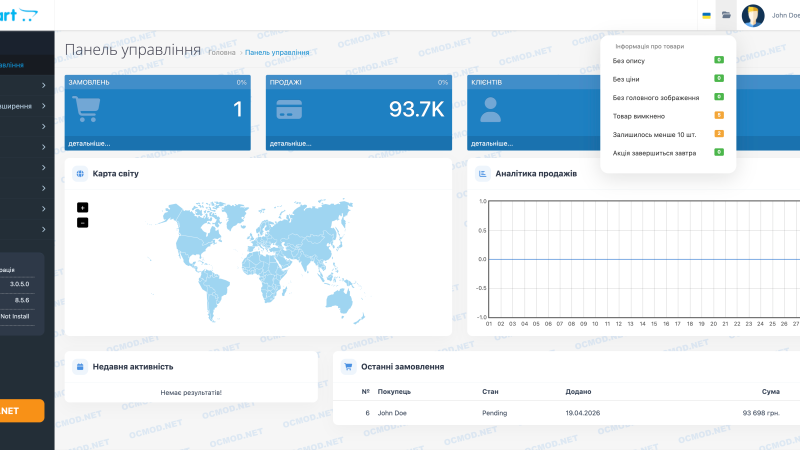
Task: Click the order number 6 cell
Action: coord(367,413)
